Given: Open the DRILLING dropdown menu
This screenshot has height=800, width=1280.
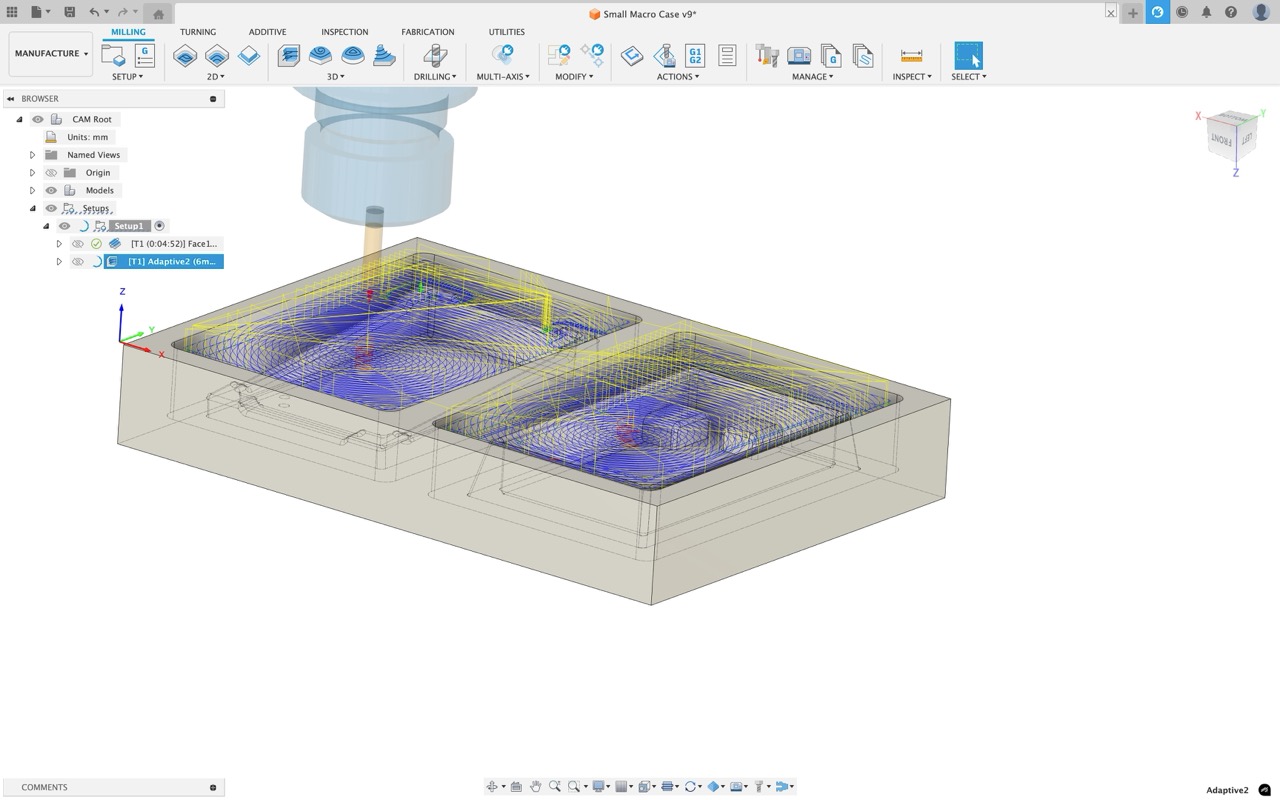Looking at the screenshot, I should click(x=435, y=77).
